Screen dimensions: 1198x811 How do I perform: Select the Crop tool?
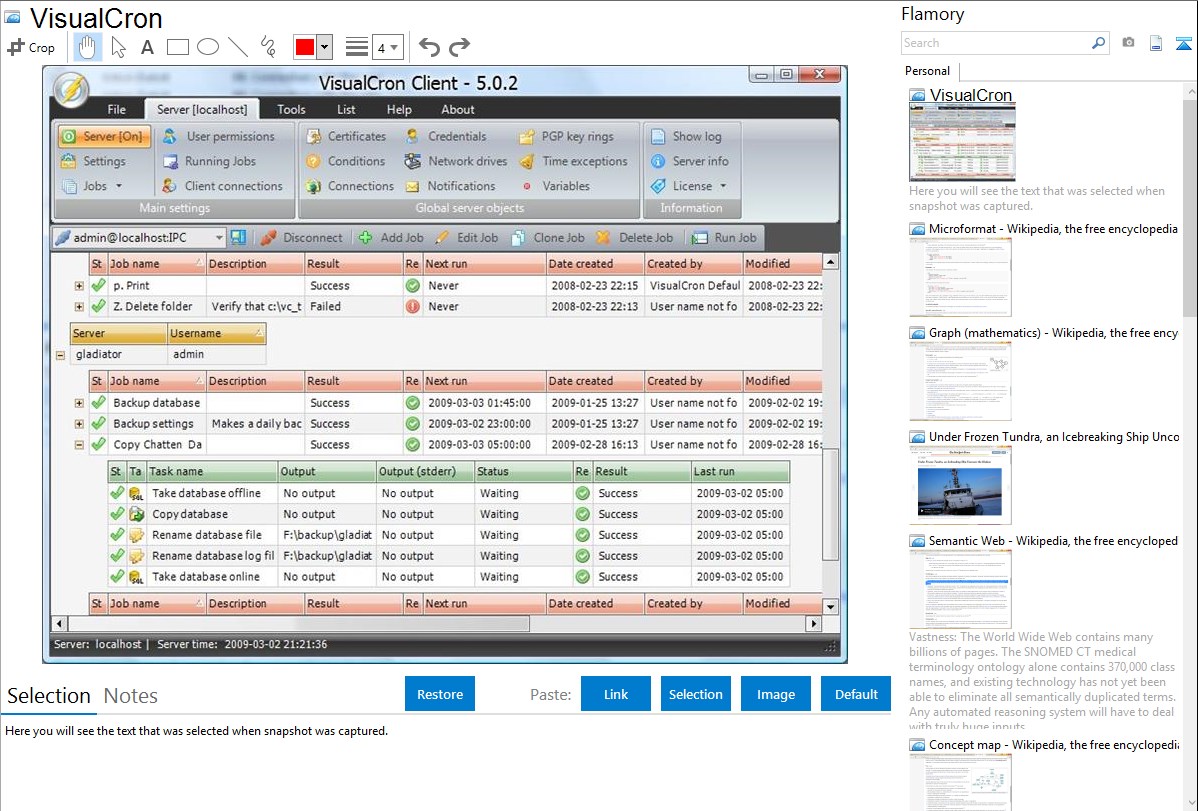[x=31, y=47]
